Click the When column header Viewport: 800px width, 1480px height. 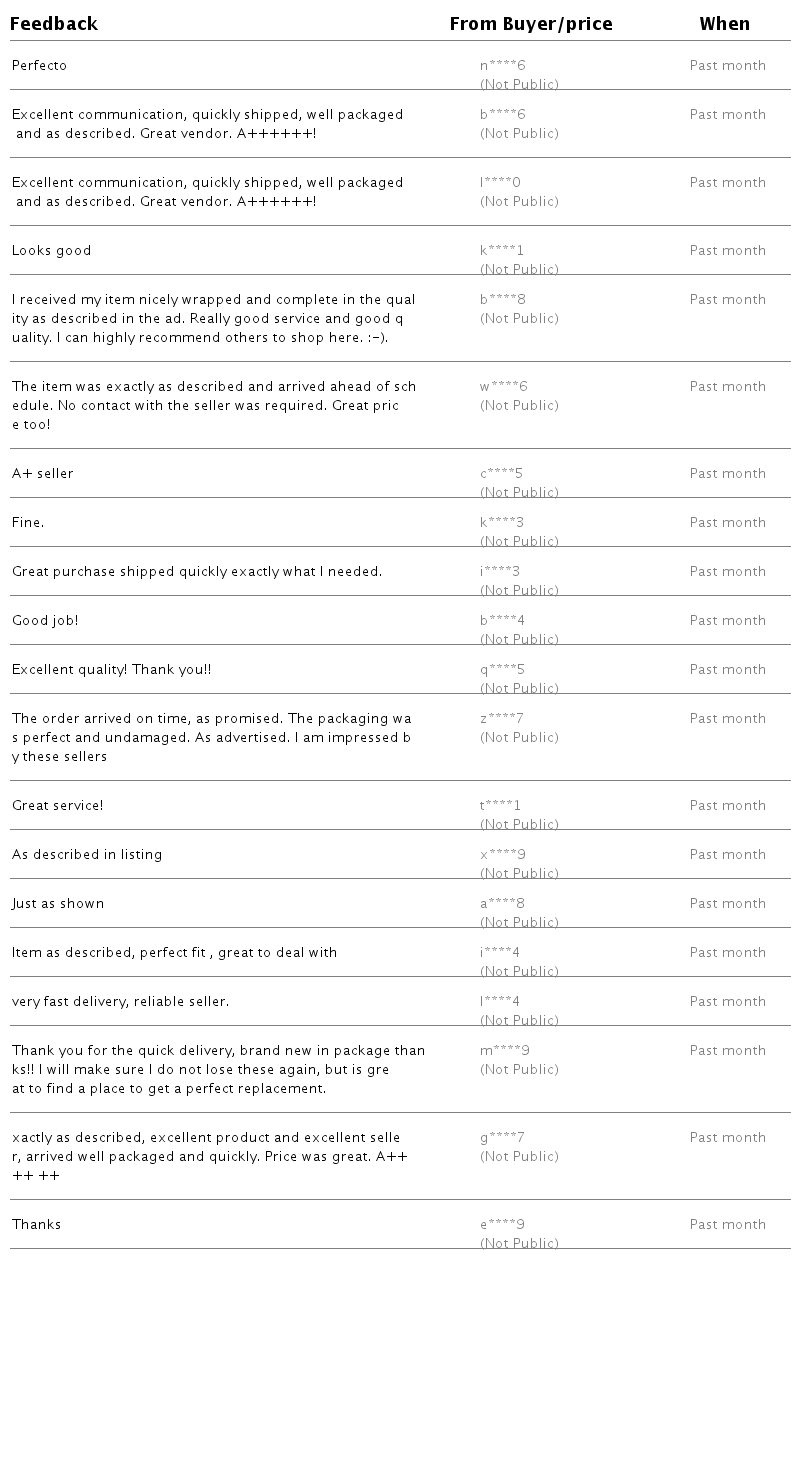tap(725, 24)
